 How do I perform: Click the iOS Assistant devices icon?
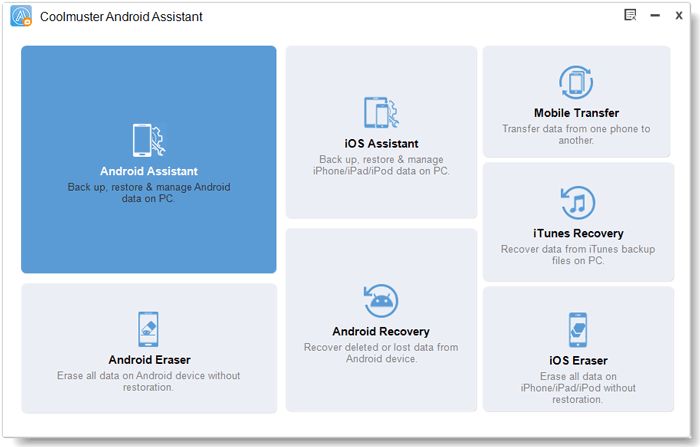click(381, 113)
